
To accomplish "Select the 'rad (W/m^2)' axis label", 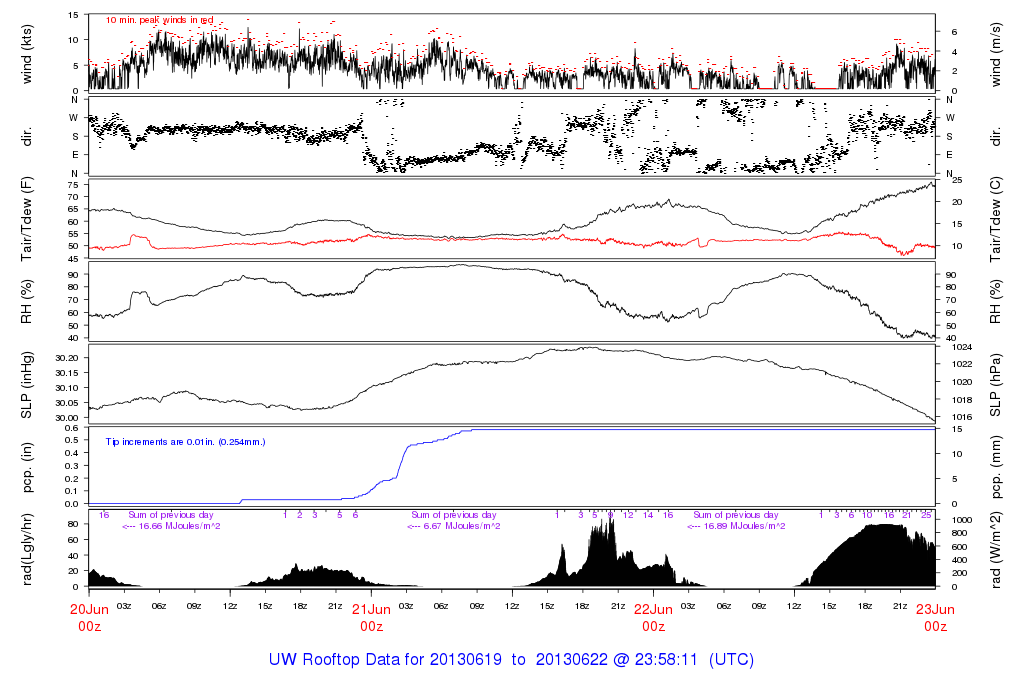I will click(996, 549).
